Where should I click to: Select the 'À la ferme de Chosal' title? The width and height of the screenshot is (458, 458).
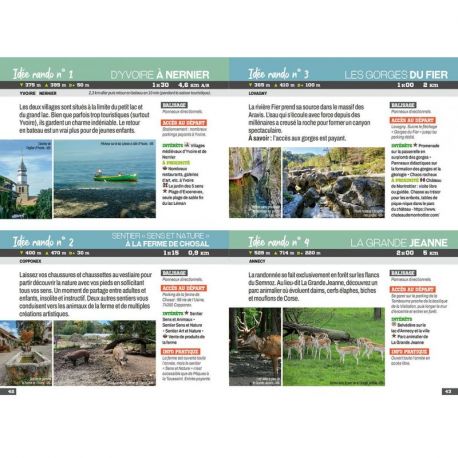[x=167, y=244]
